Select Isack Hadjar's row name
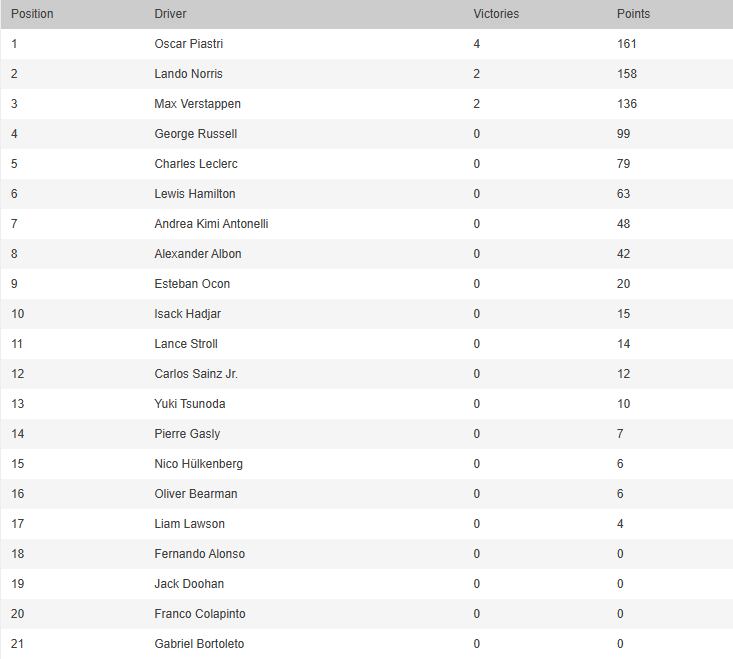 pos(187,314)
